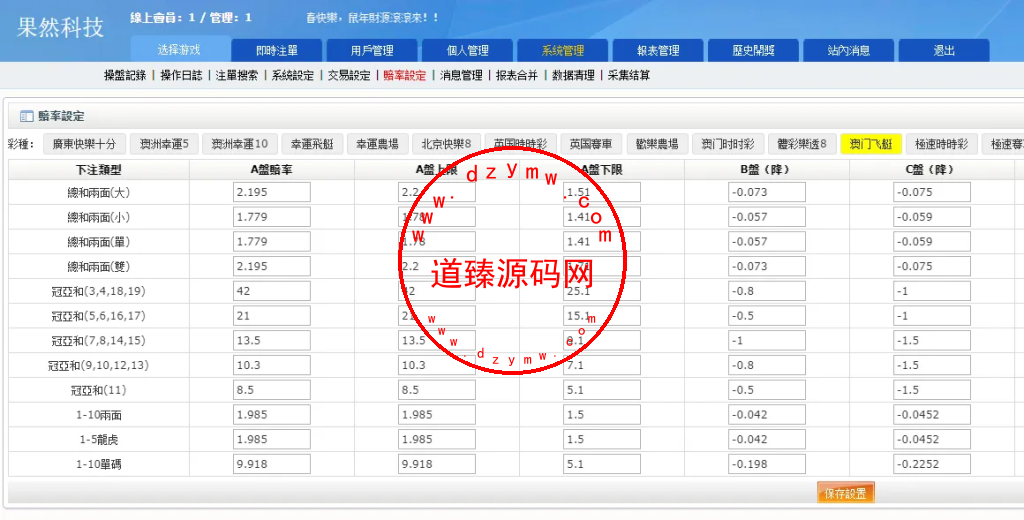
Task: Edit B盤(降) field for 總和兩面(大)
Action: (767, 193)
